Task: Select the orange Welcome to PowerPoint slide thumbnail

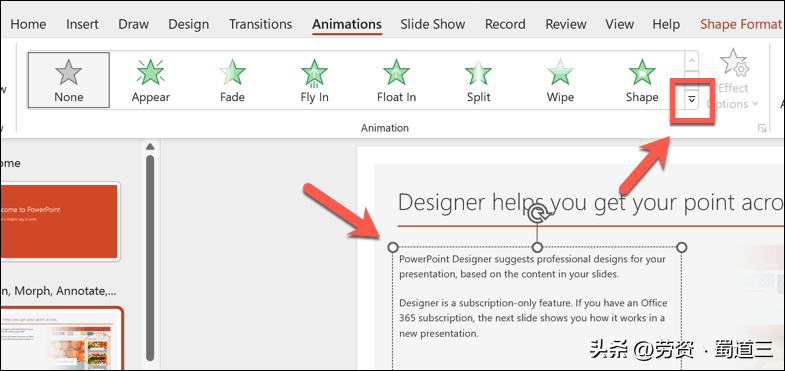Action: coord(60,221)
